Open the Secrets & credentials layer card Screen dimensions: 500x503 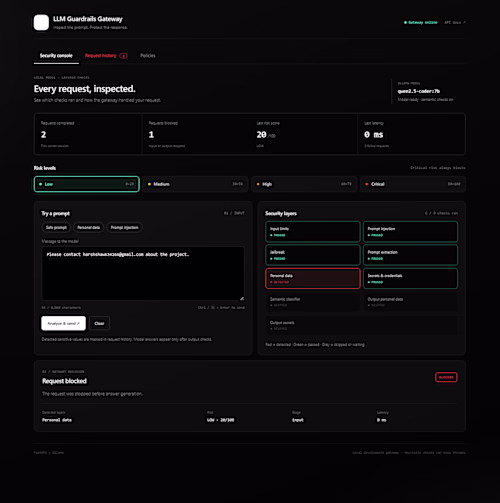point(410,278)
